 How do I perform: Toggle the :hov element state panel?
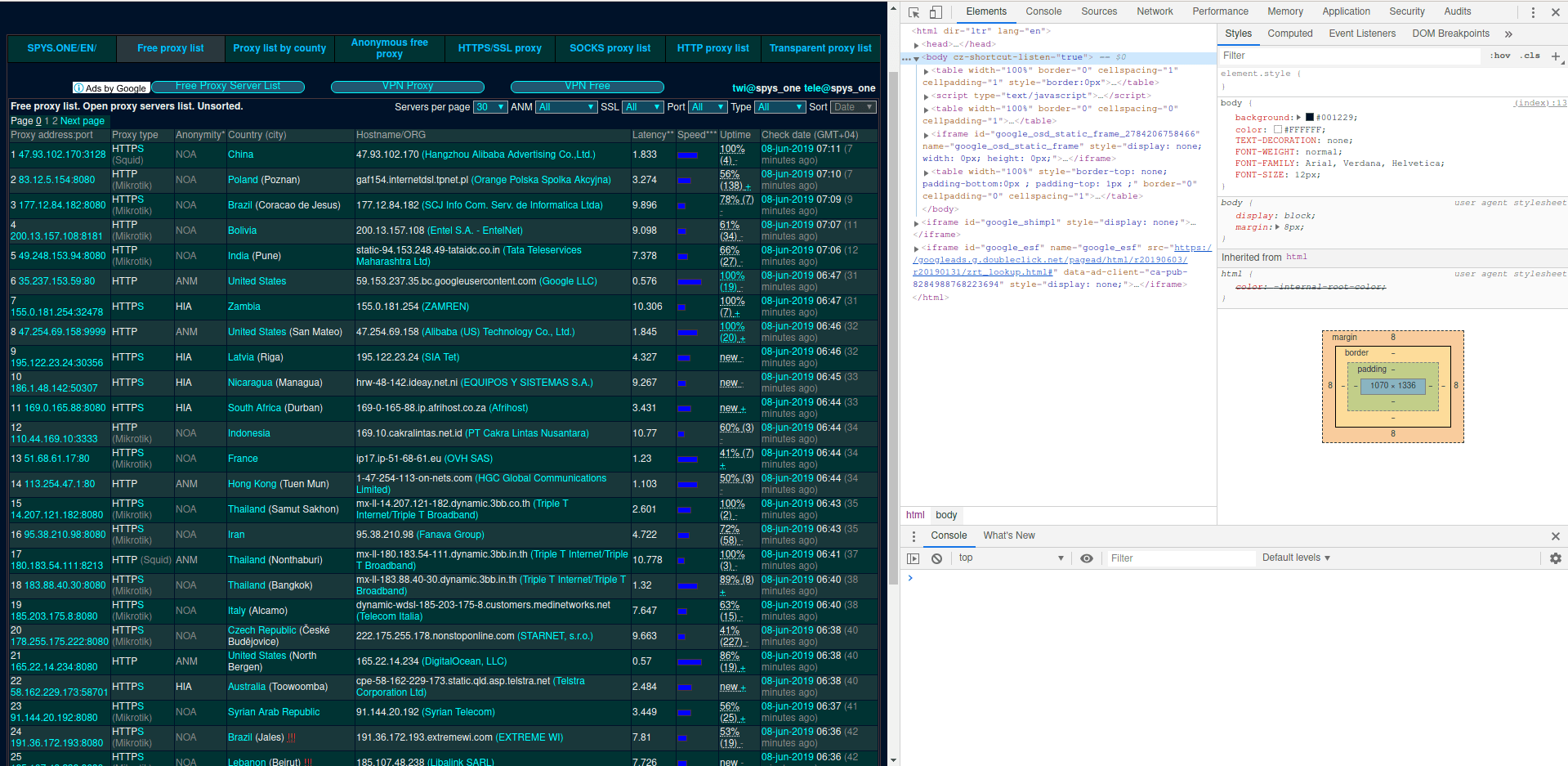click(1501, 55)
